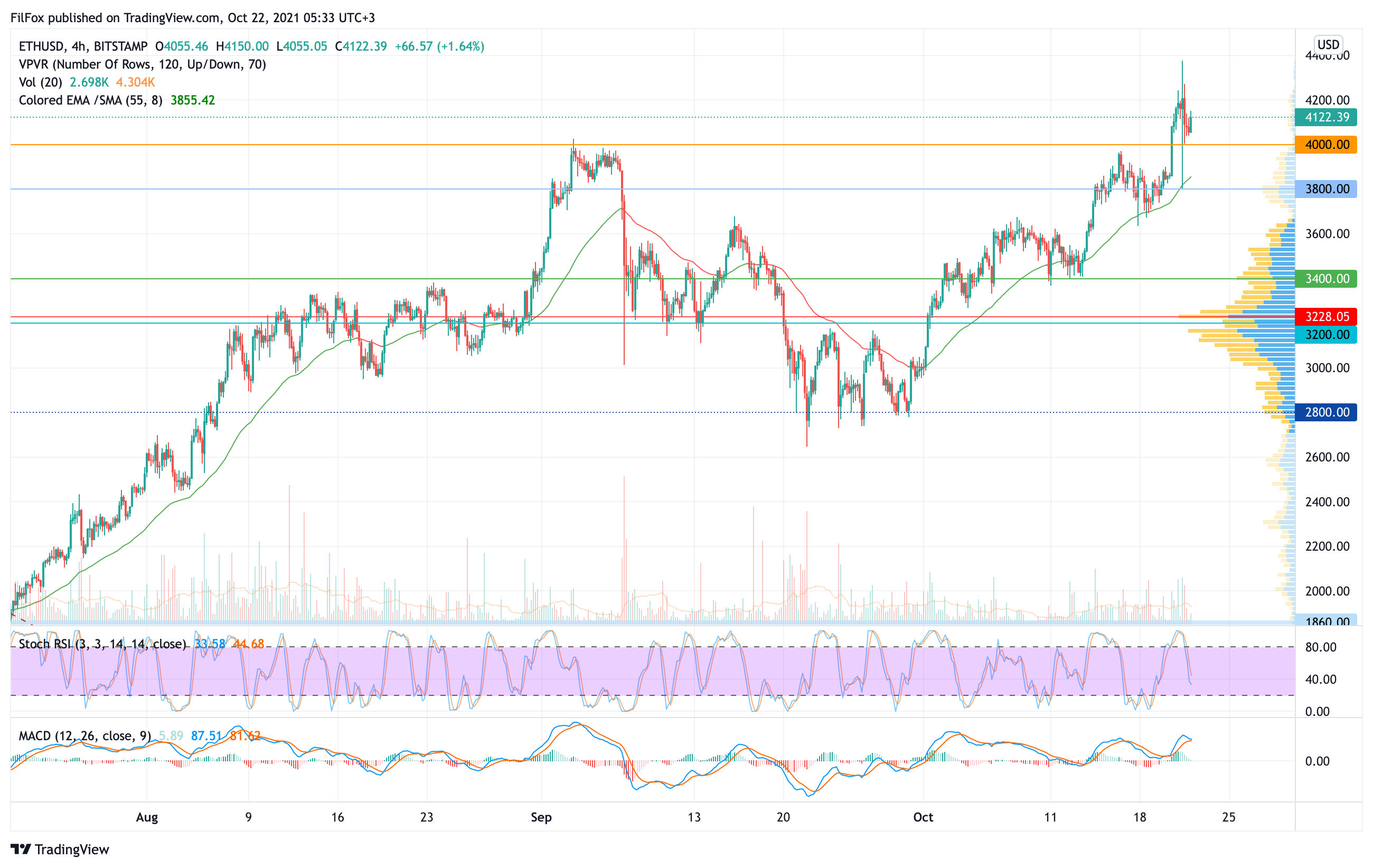This screenshot has width=1373, height=868.
Task: Click the Stoch RSI indicator legend
Action: 102,644
